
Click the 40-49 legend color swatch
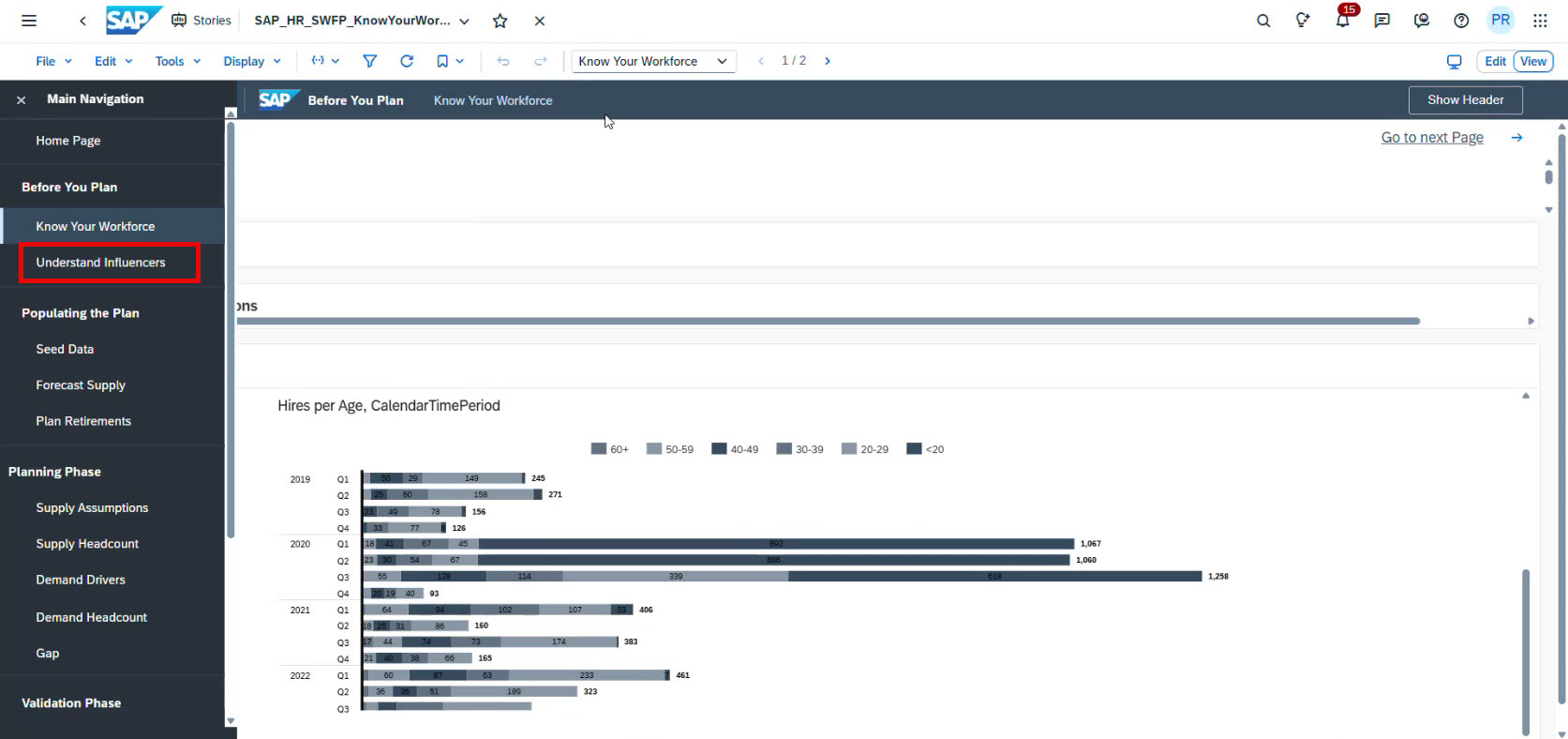tap(719, 449)
